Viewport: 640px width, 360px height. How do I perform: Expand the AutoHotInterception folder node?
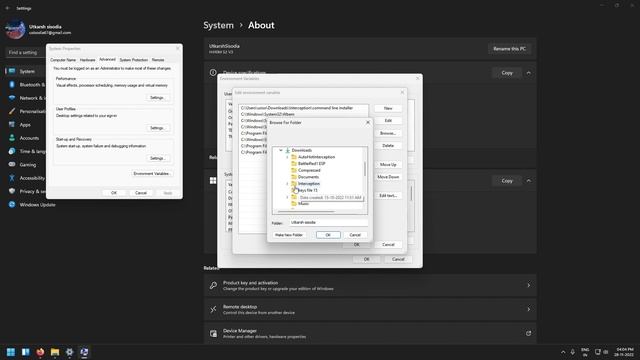pos(287,157)
